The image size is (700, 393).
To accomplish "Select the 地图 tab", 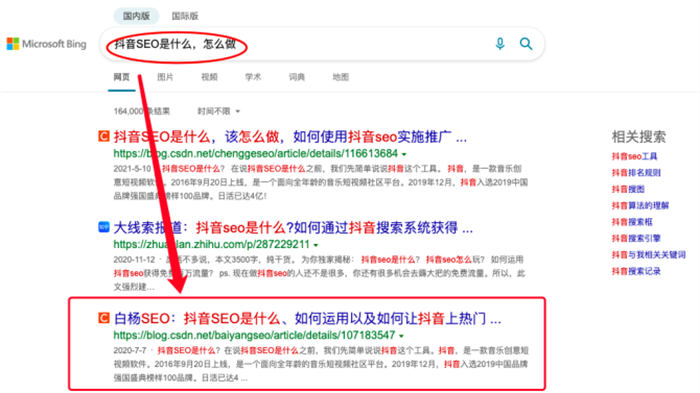I will (x=340, y=77).
